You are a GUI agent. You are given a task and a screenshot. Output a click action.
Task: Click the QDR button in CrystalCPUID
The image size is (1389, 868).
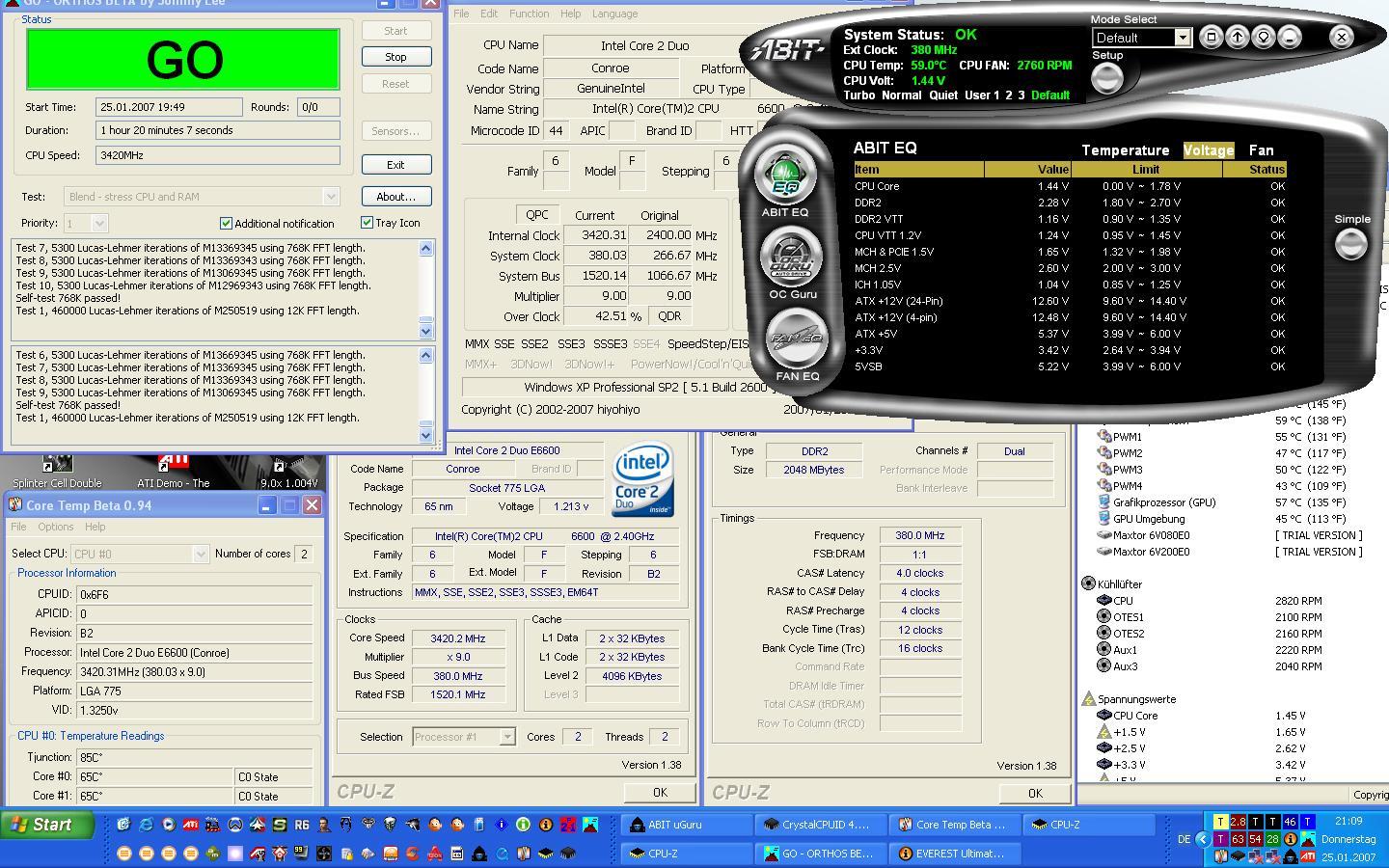coord(669,316)
